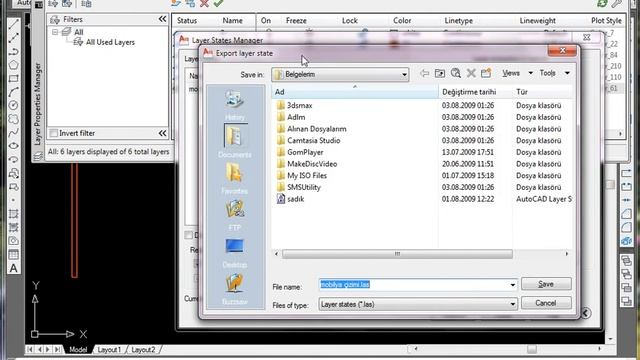Open the Views dropdown menu

pos(517,73)
